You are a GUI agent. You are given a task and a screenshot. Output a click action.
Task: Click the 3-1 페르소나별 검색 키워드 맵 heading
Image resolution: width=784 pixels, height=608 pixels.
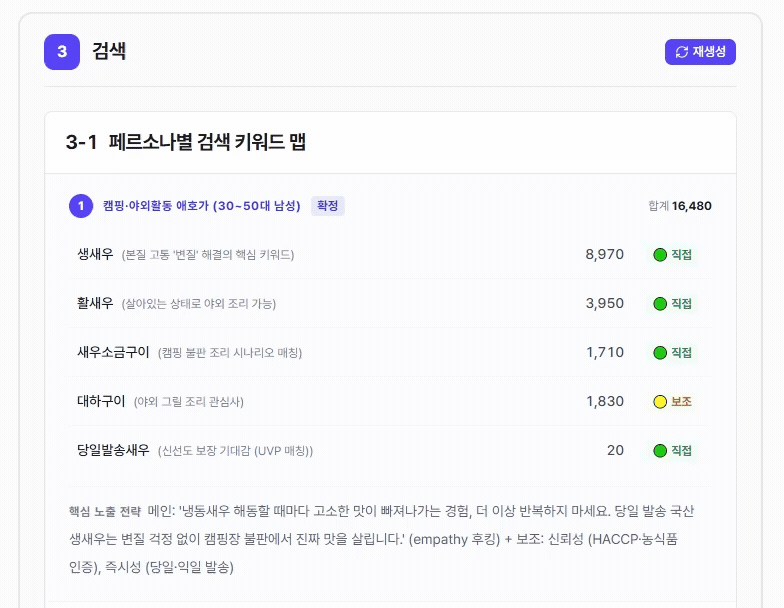186,142
